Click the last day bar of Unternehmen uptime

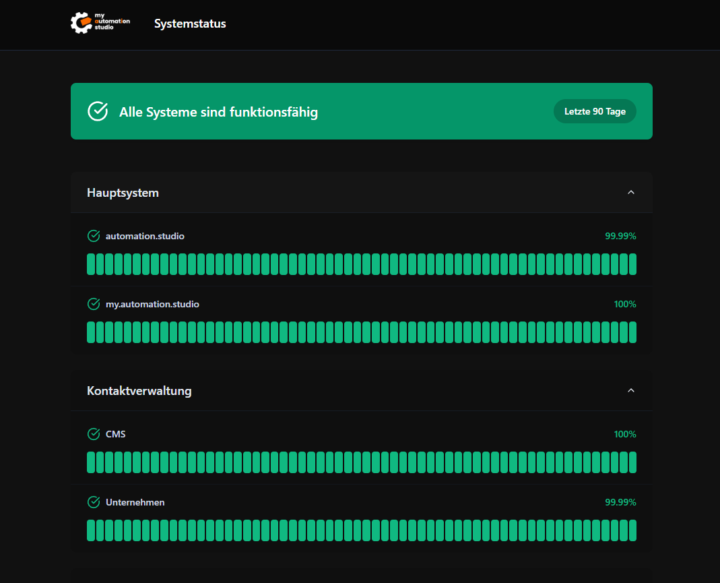click(633, 530)
